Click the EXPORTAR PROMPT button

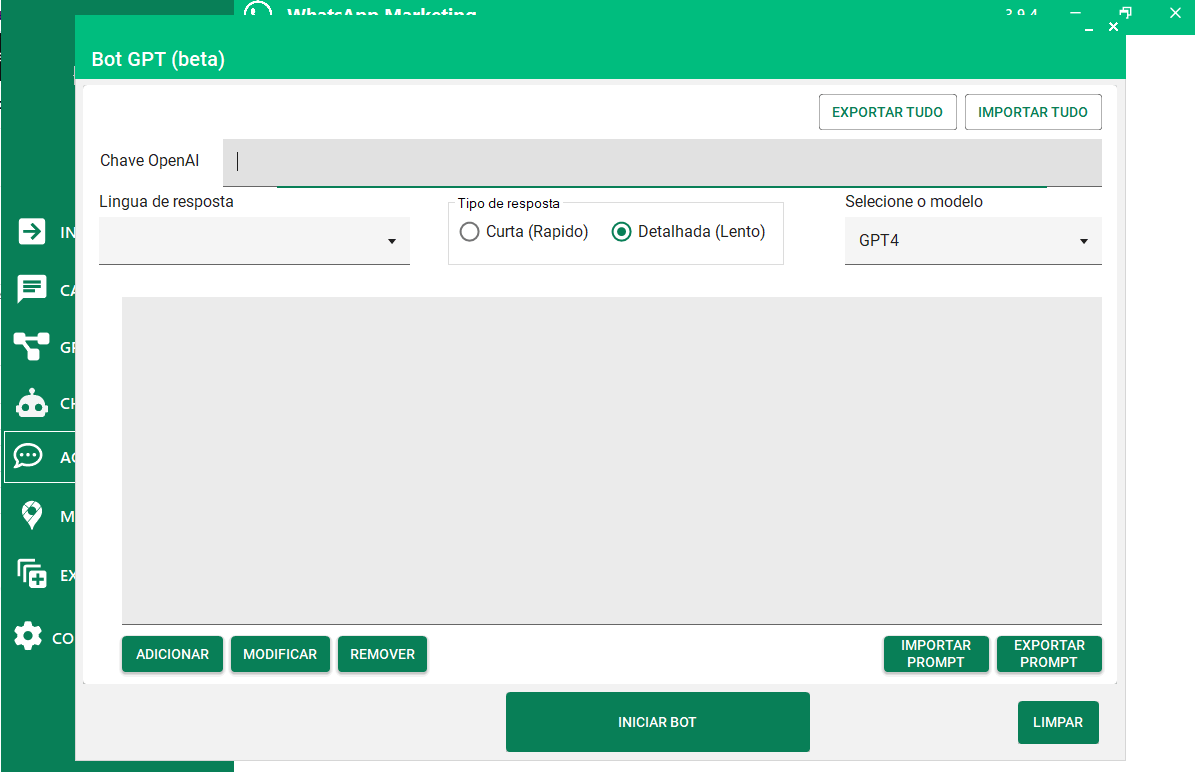coord(1049,654)
